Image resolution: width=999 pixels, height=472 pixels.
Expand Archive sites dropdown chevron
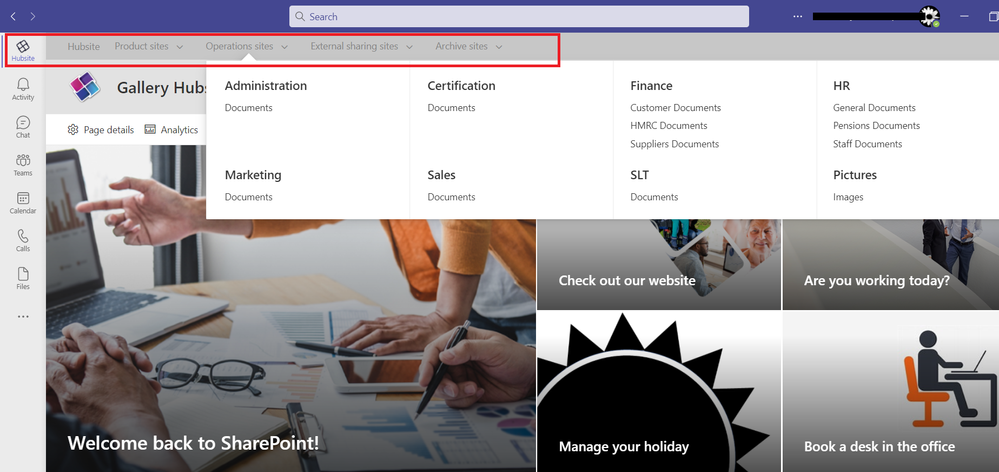pos(499,46)
